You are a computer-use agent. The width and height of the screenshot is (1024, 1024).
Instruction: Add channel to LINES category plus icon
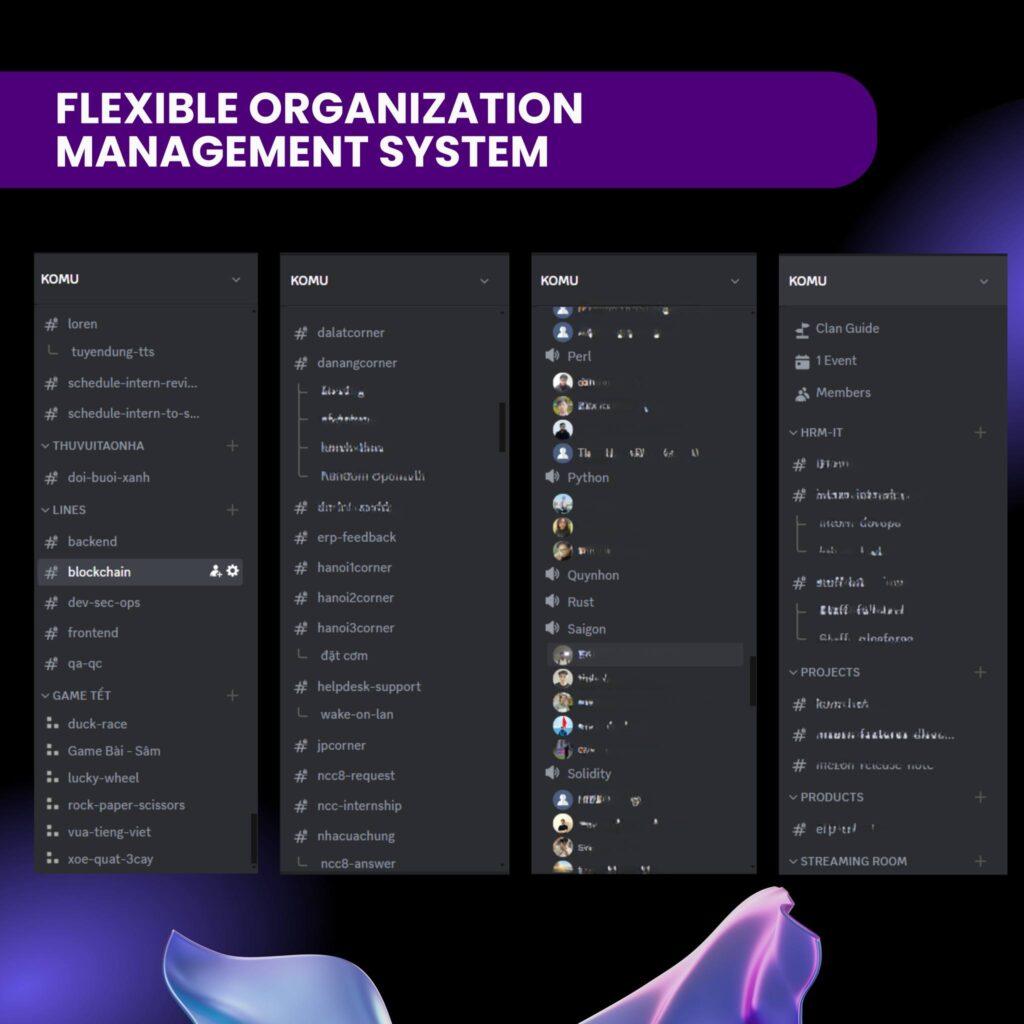click(232, 510)
